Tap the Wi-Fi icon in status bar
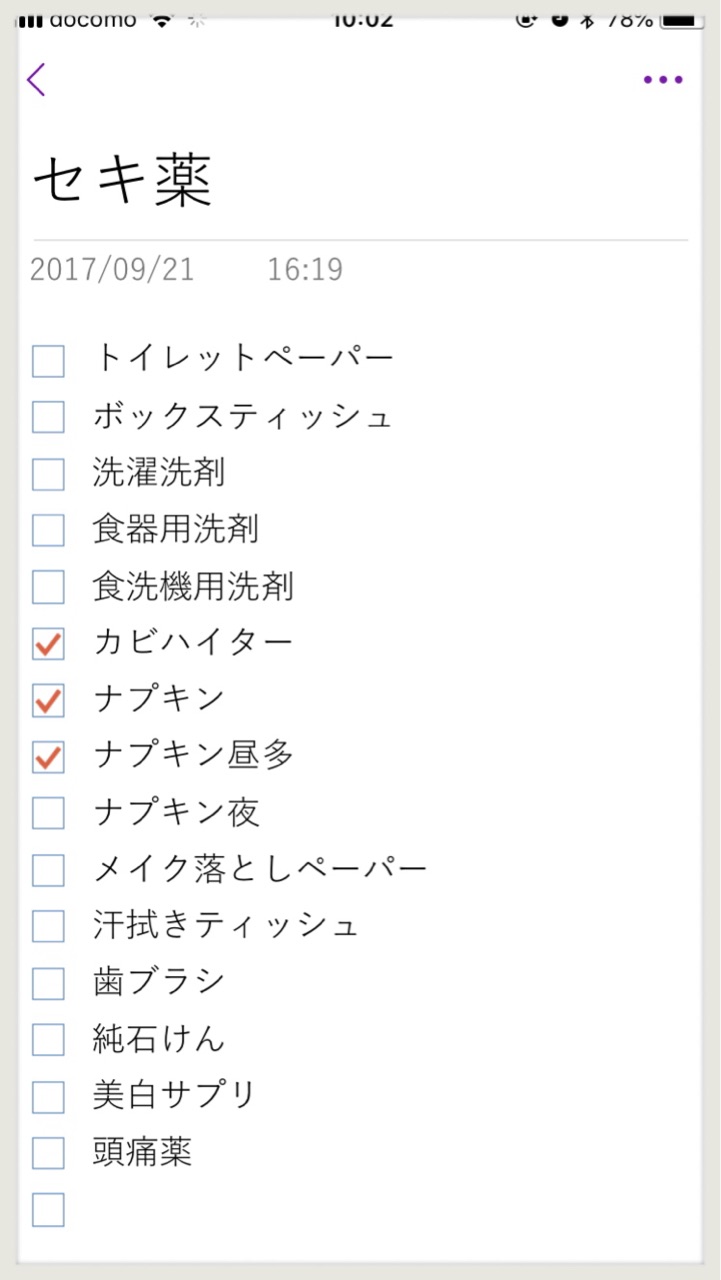This screenshot has width=721, height=1280. (x=161, y=20)
